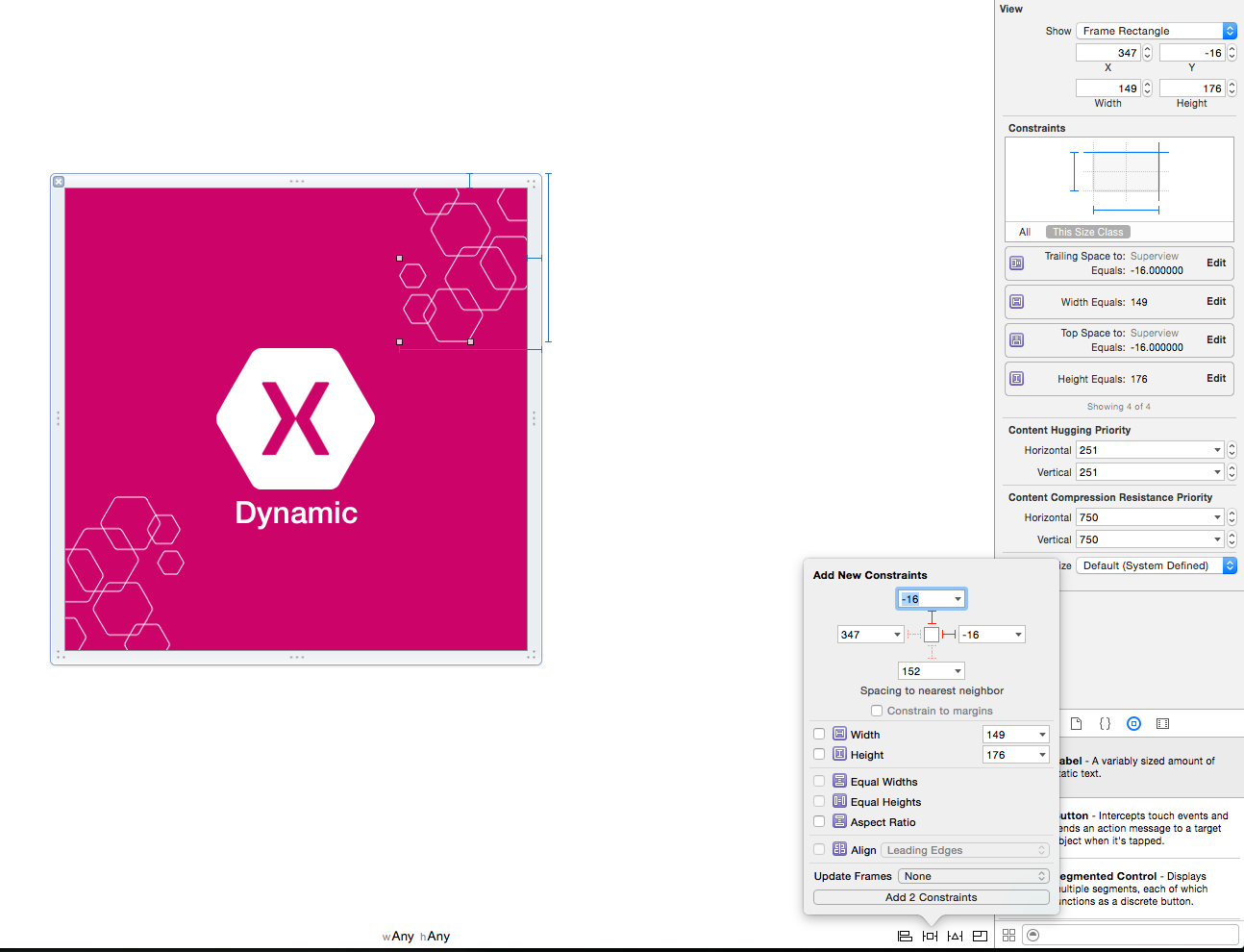Toggle the library grid view icon
This screenshot has height=952, width=1244.
pos(1008,934)
